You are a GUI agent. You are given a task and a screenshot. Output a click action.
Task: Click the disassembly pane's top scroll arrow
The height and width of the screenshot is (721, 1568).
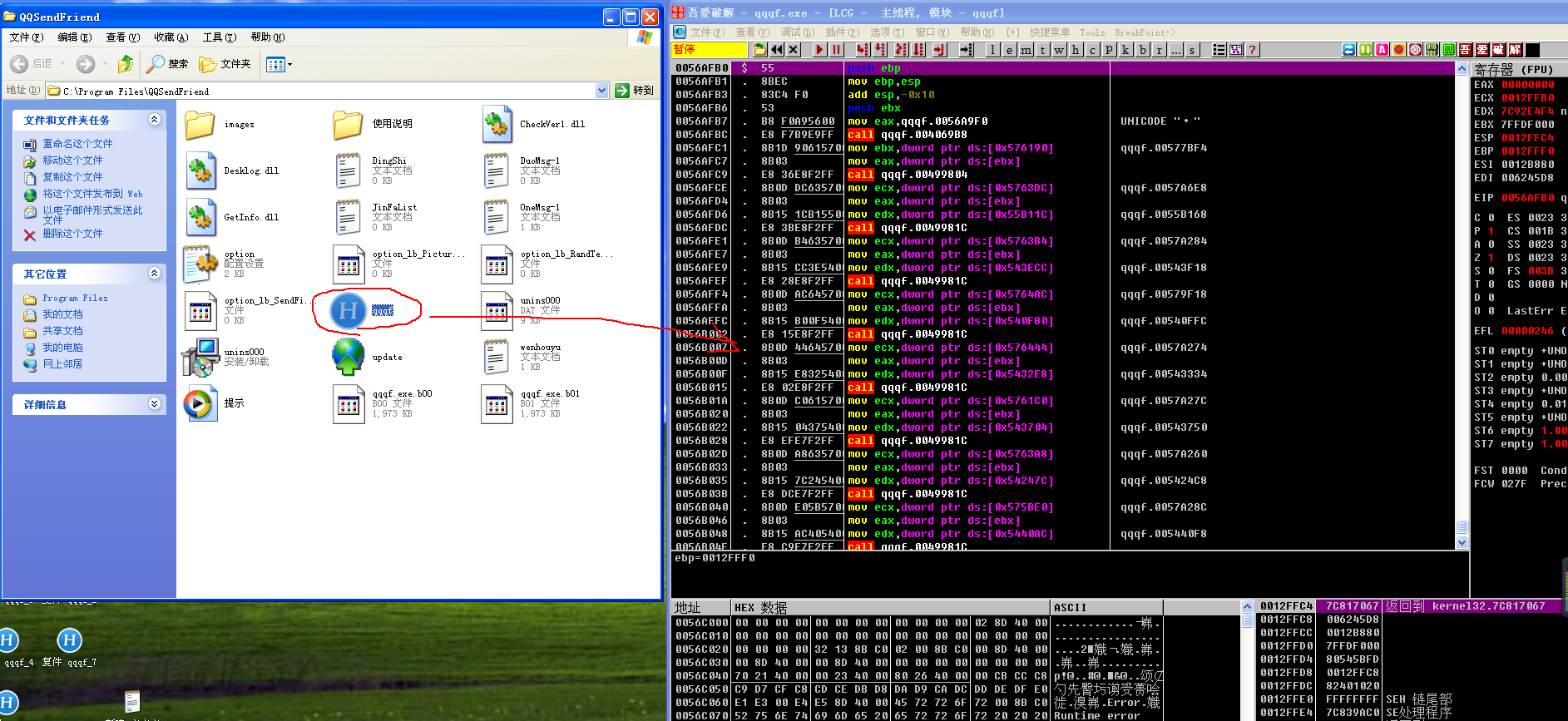point(1462,69)
